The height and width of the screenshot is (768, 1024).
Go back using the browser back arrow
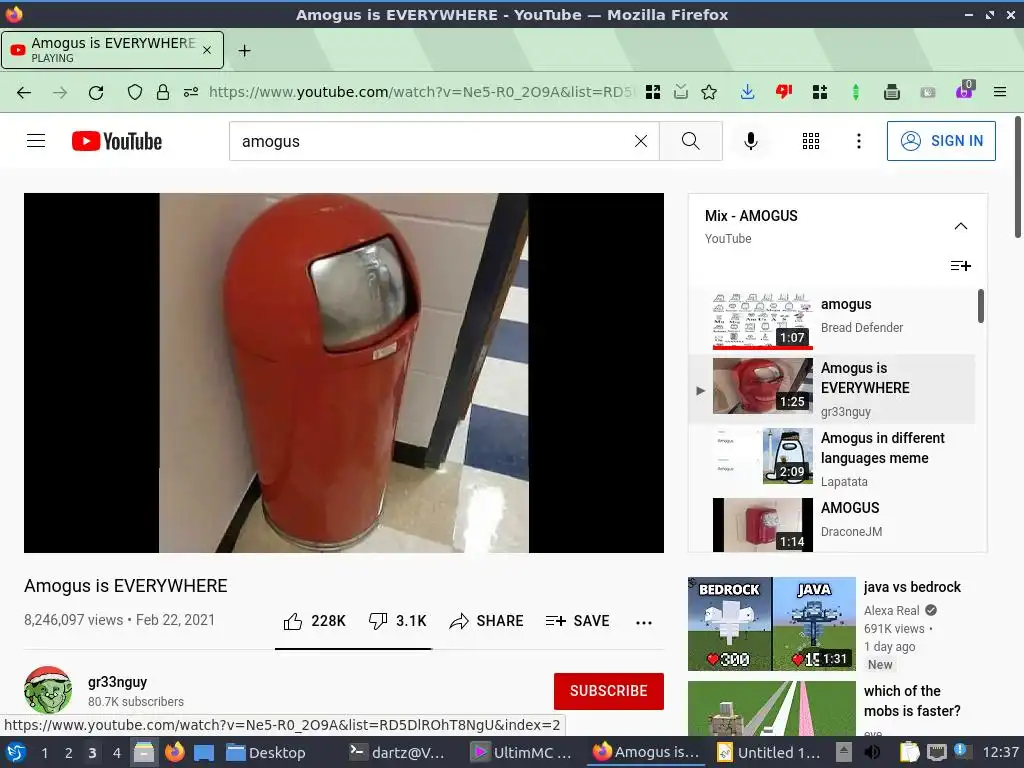coord(24,92)
